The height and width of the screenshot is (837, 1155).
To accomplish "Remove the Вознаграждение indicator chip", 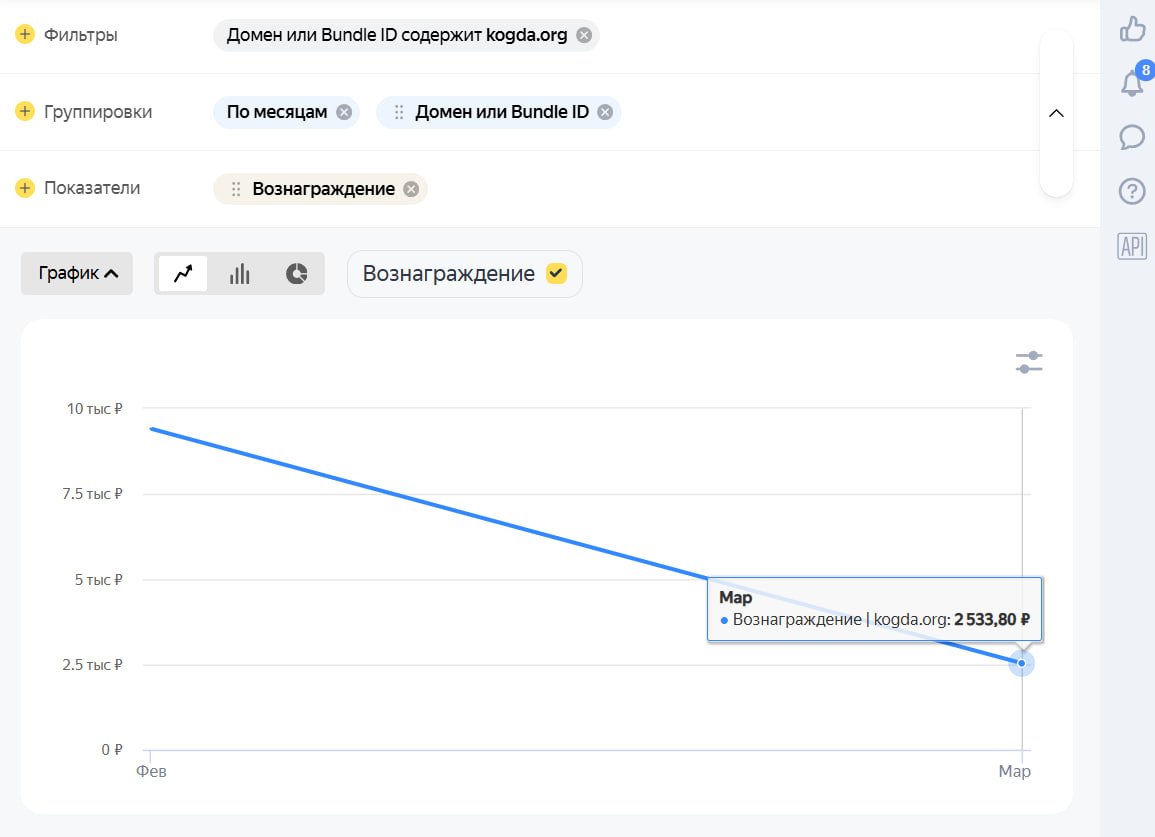I will [411, 189].
